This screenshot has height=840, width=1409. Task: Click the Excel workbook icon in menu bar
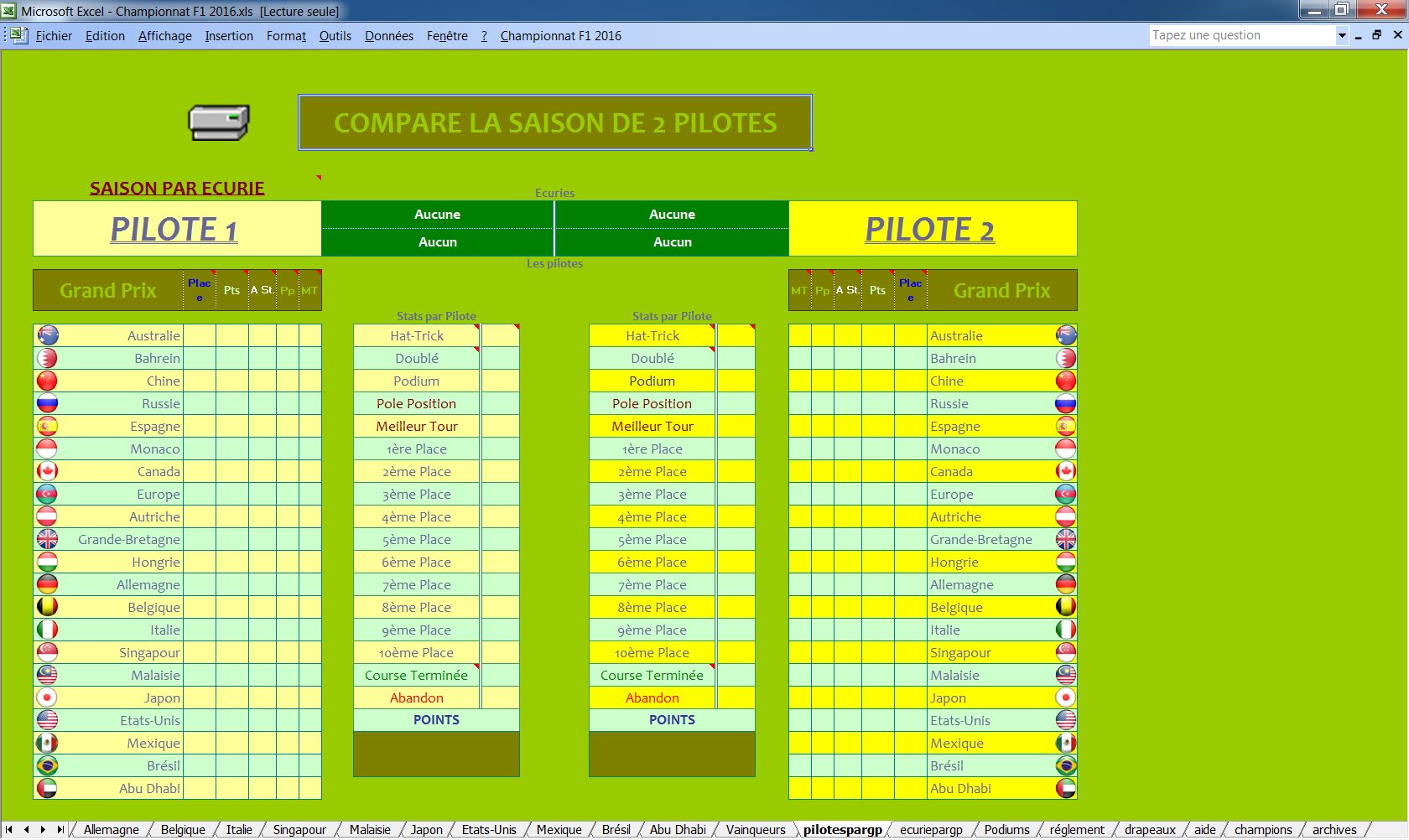pyautogui.click(x=19, y=35)
